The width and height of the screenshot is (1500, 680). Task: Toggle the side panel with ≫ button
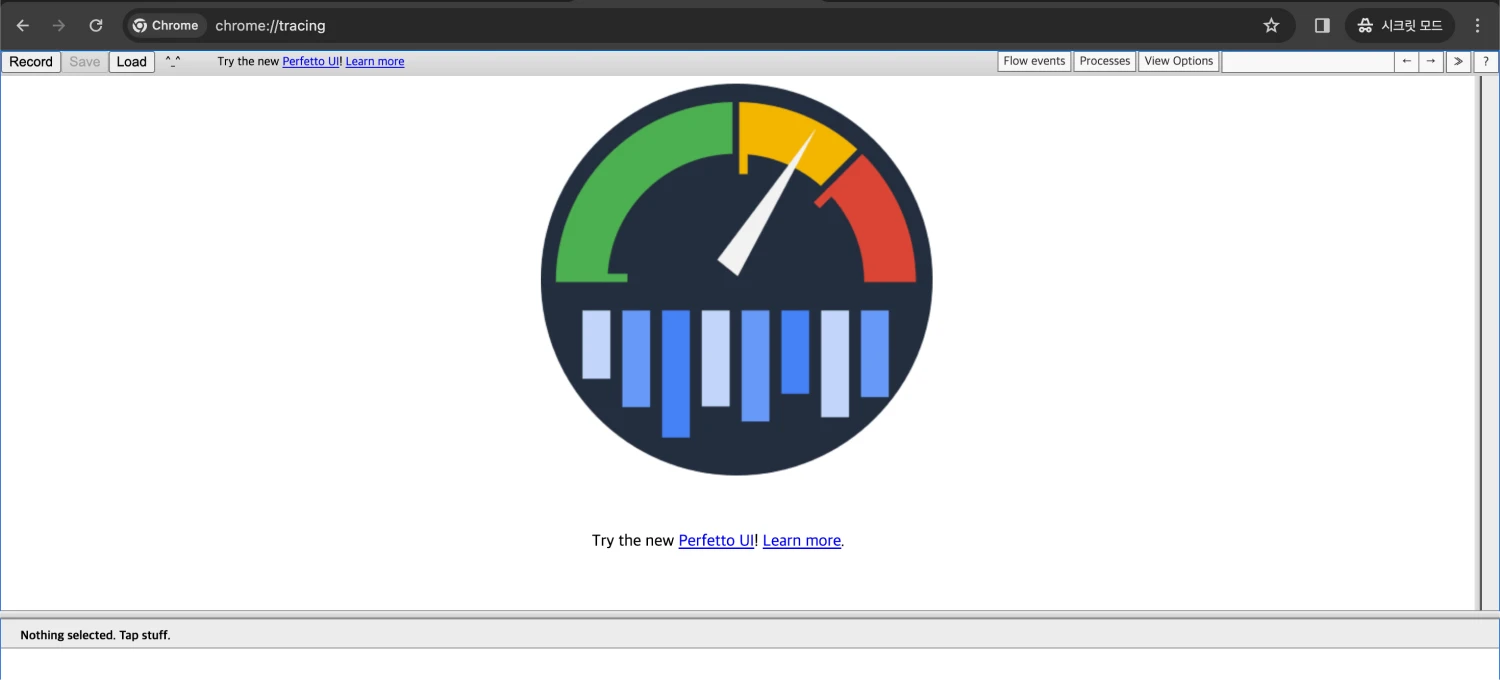point(1458,61)
